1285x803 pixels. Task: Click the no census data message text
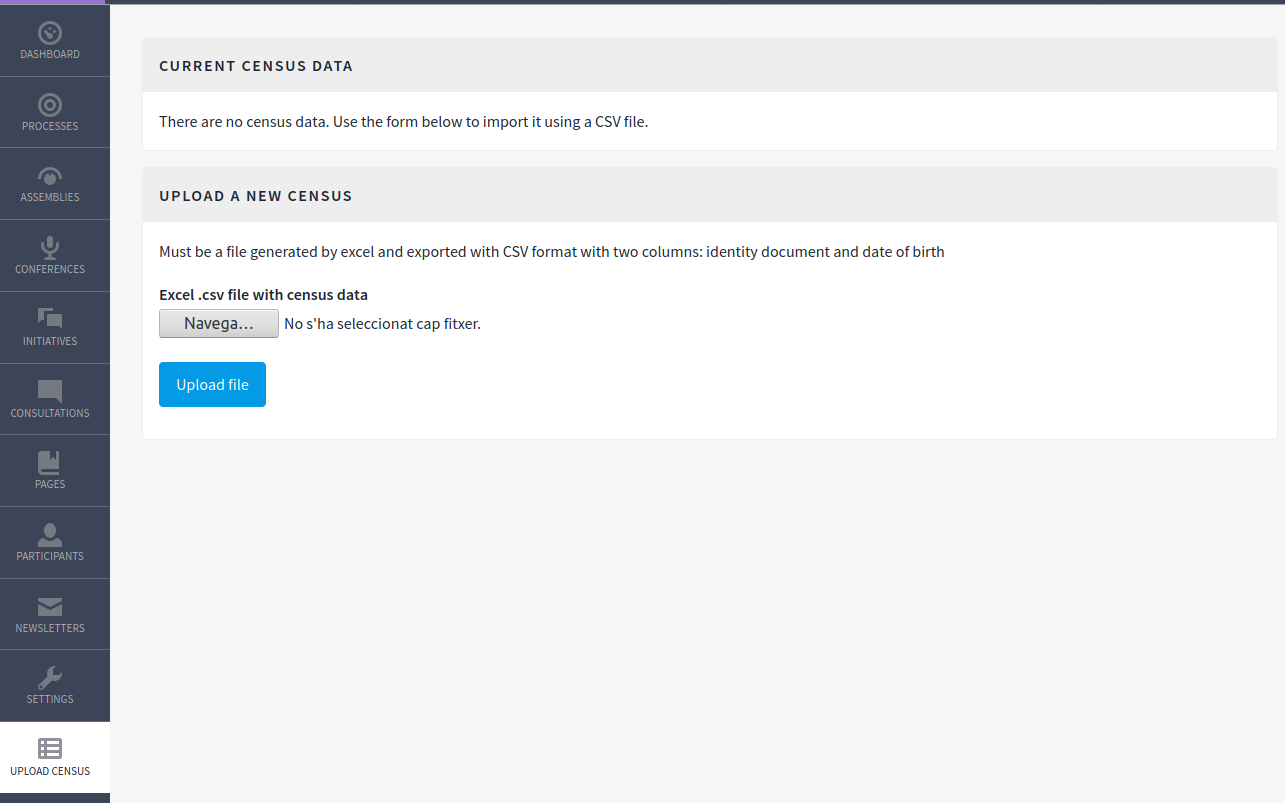[x=402, y=121]
